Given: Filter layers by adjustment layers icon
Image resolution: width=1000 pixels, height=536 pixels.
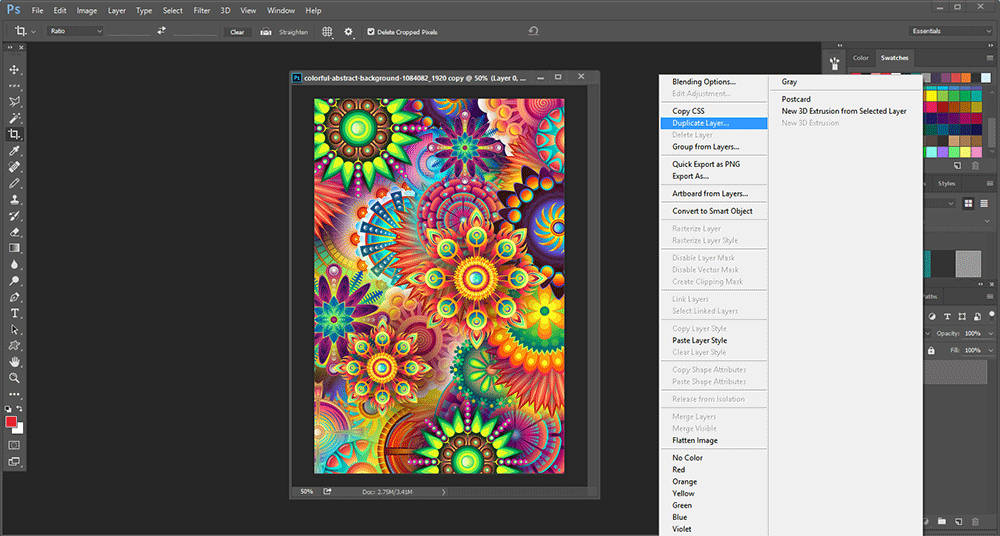Looking at the screenshot, I should (x=932, y=316).
